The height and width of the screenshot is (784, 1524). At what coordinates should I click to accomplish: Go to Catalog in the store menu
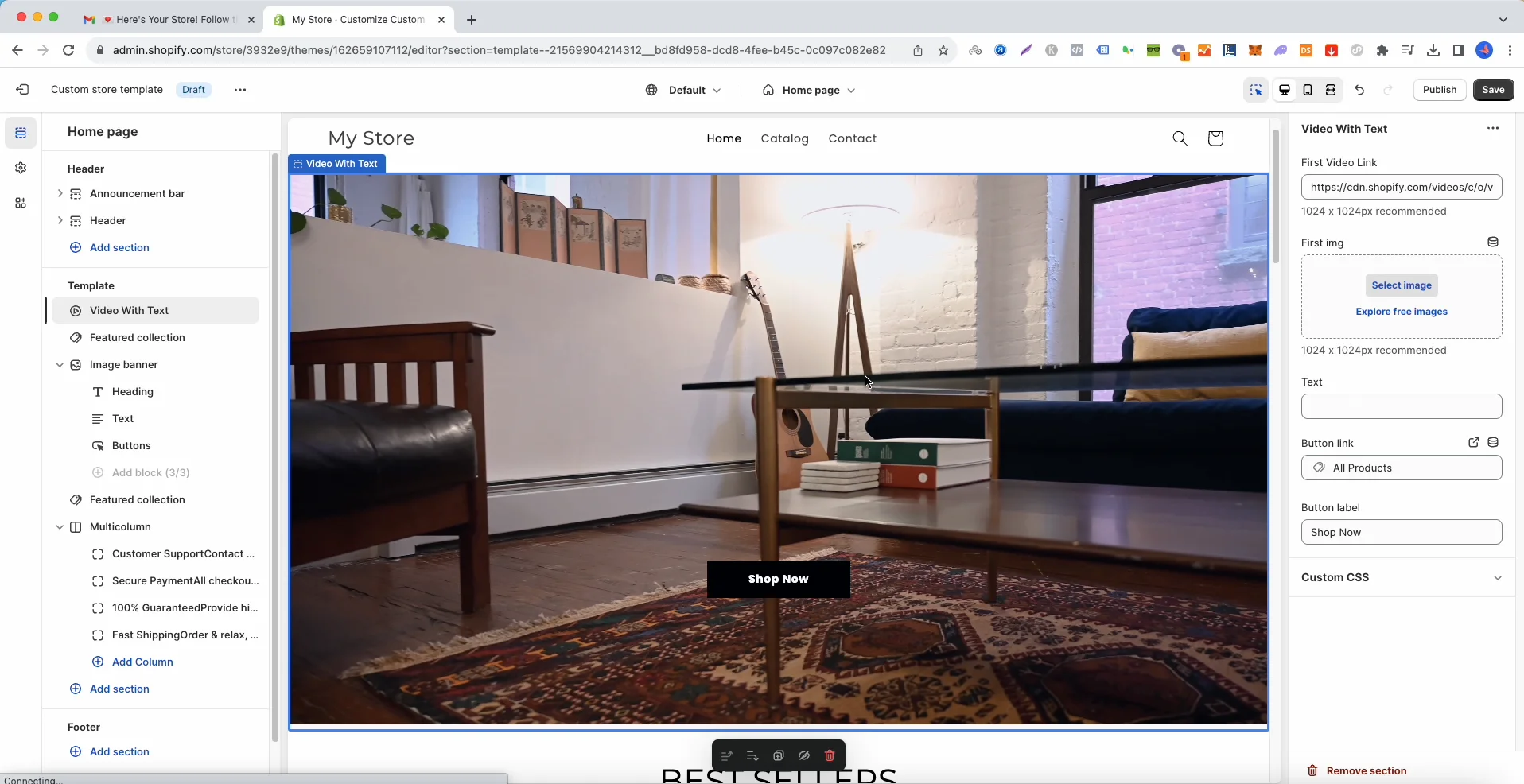(784, 138)
